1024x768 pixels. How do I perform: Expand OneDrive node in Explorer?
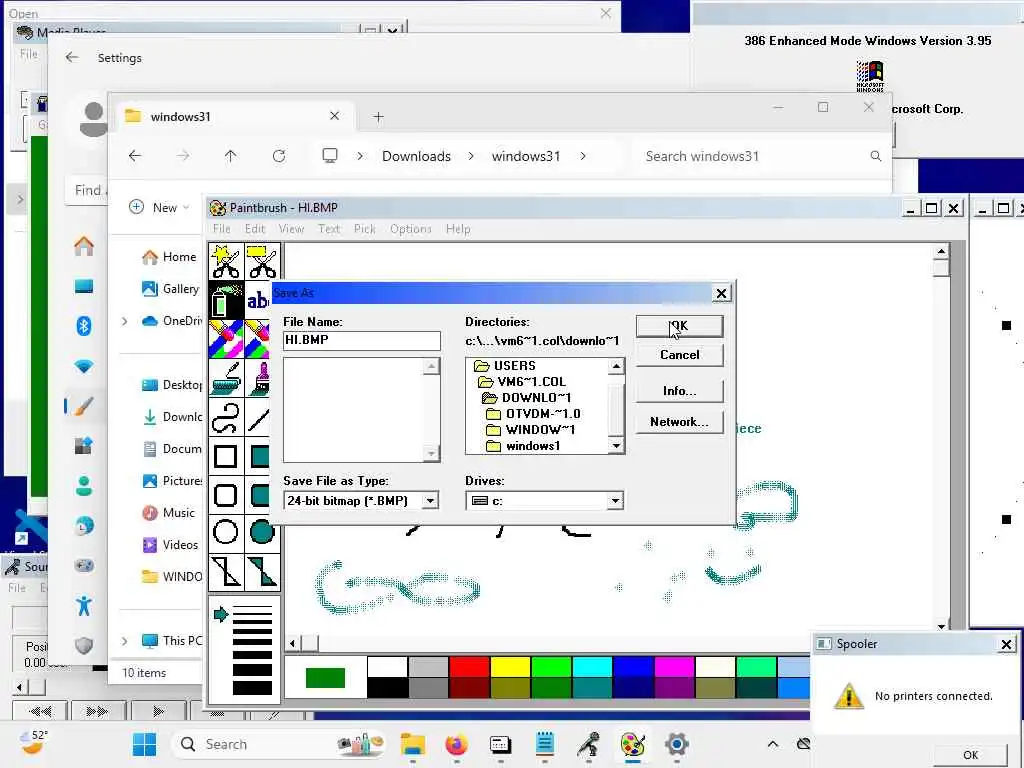pyautogui.click(x=124, y=321)
